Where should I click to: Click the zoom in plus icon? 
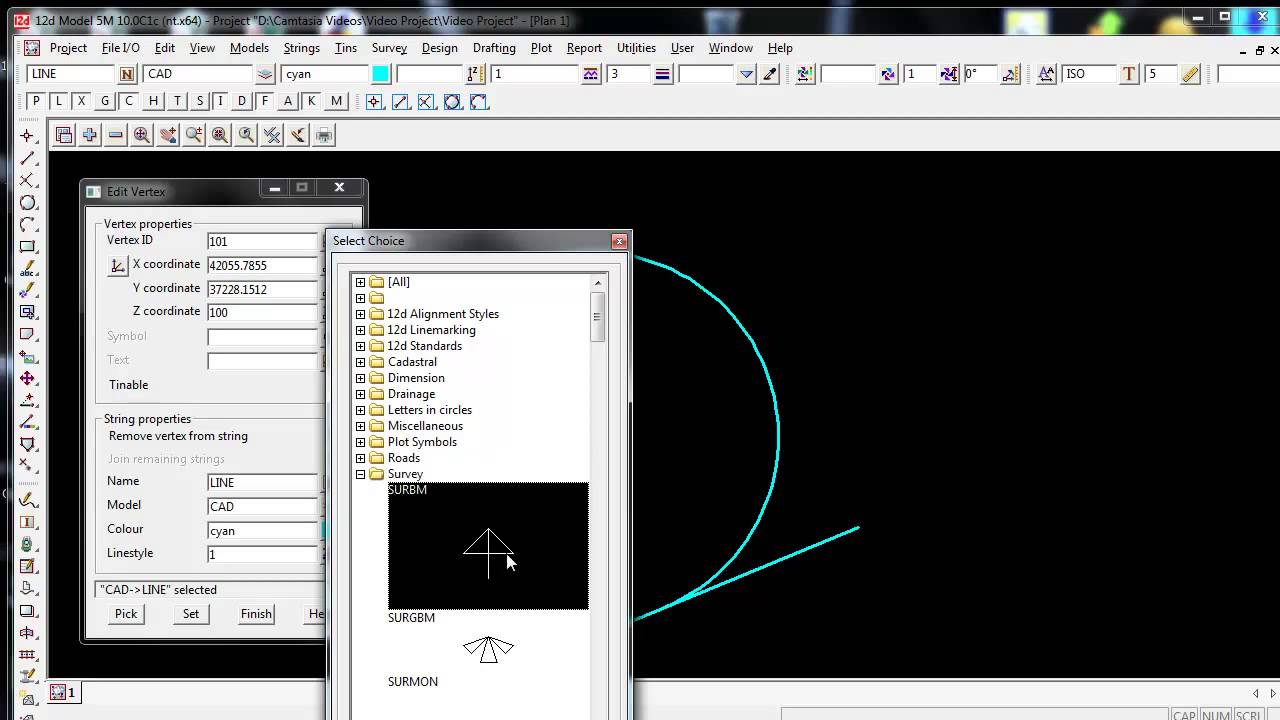pos(90,135)
